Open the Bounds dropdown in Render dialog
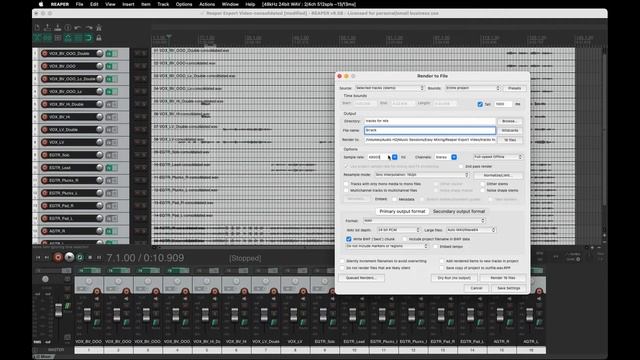Viewport: 640px width, 360px height. (473, 88)
